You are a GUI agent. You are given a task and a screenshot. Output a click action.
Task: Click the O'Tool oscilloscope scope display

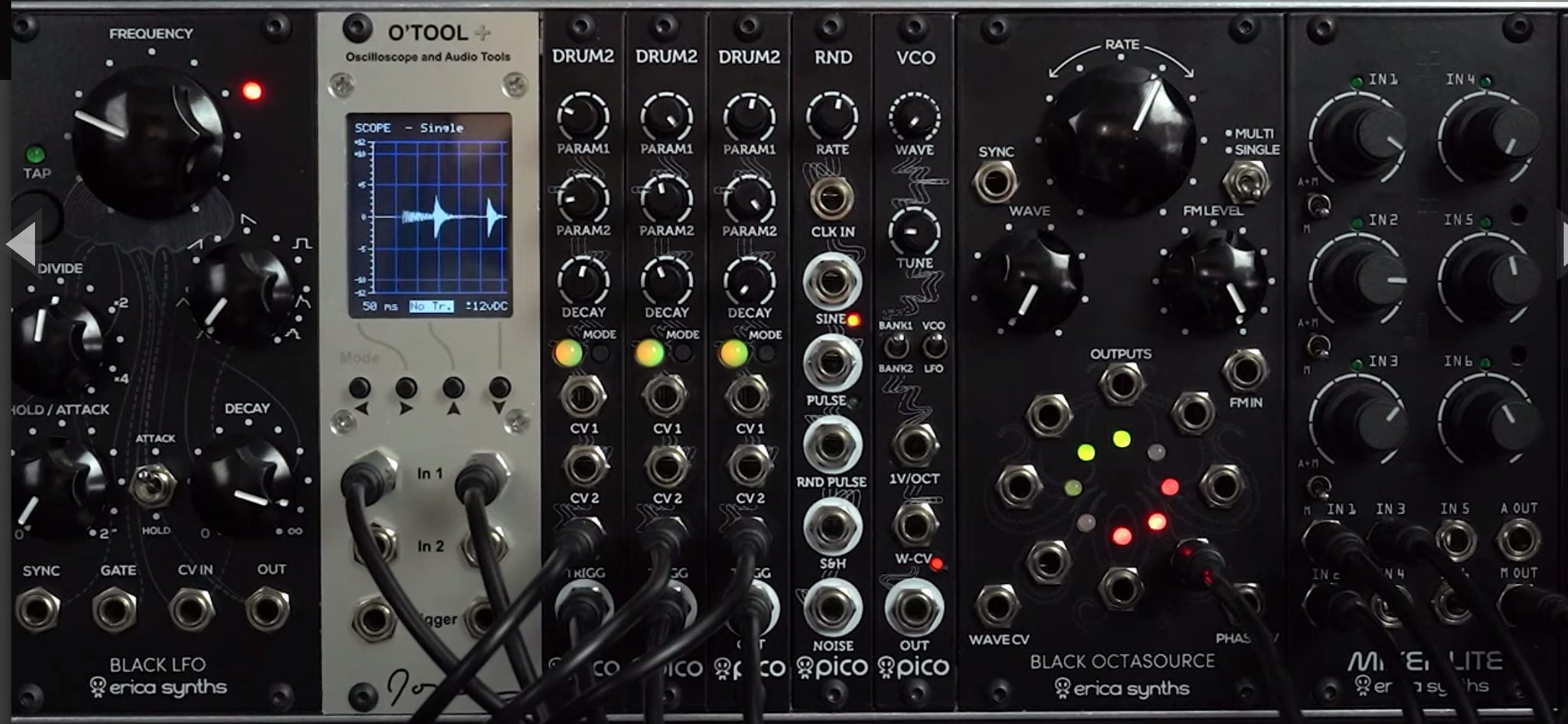(430, 215)
